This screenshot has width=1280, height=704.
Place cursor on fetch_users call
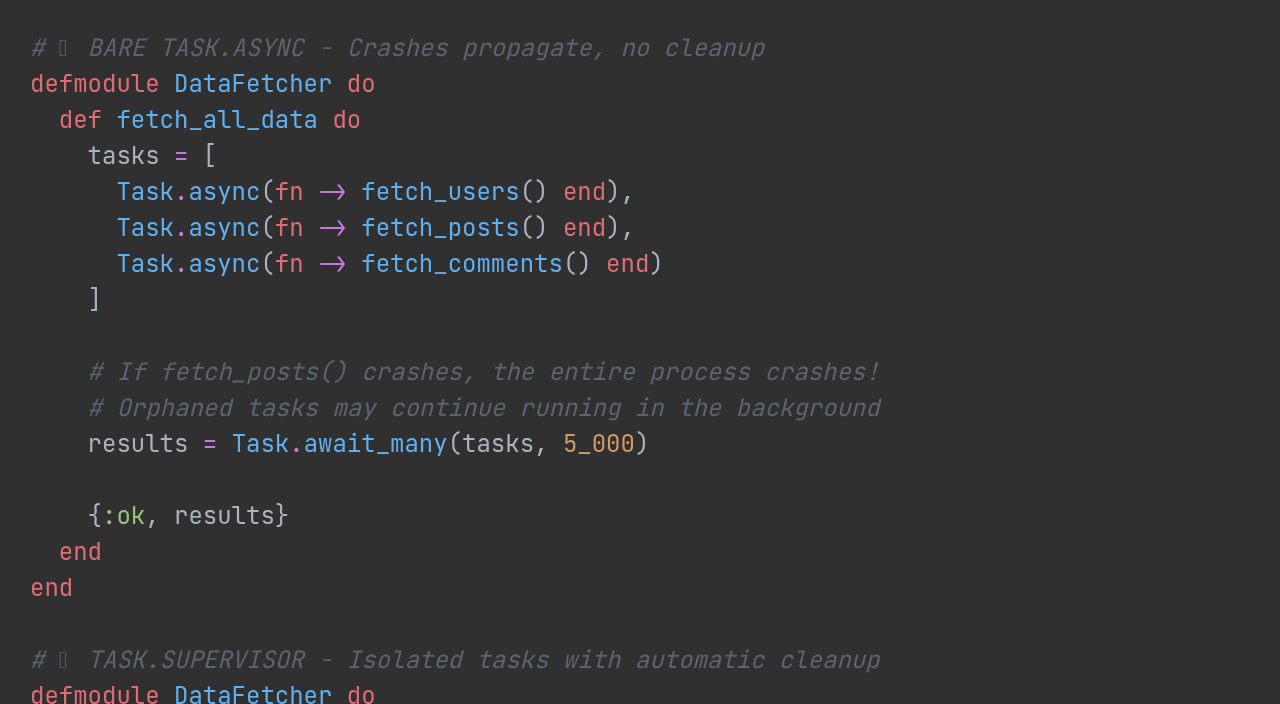tap(440, 192)
